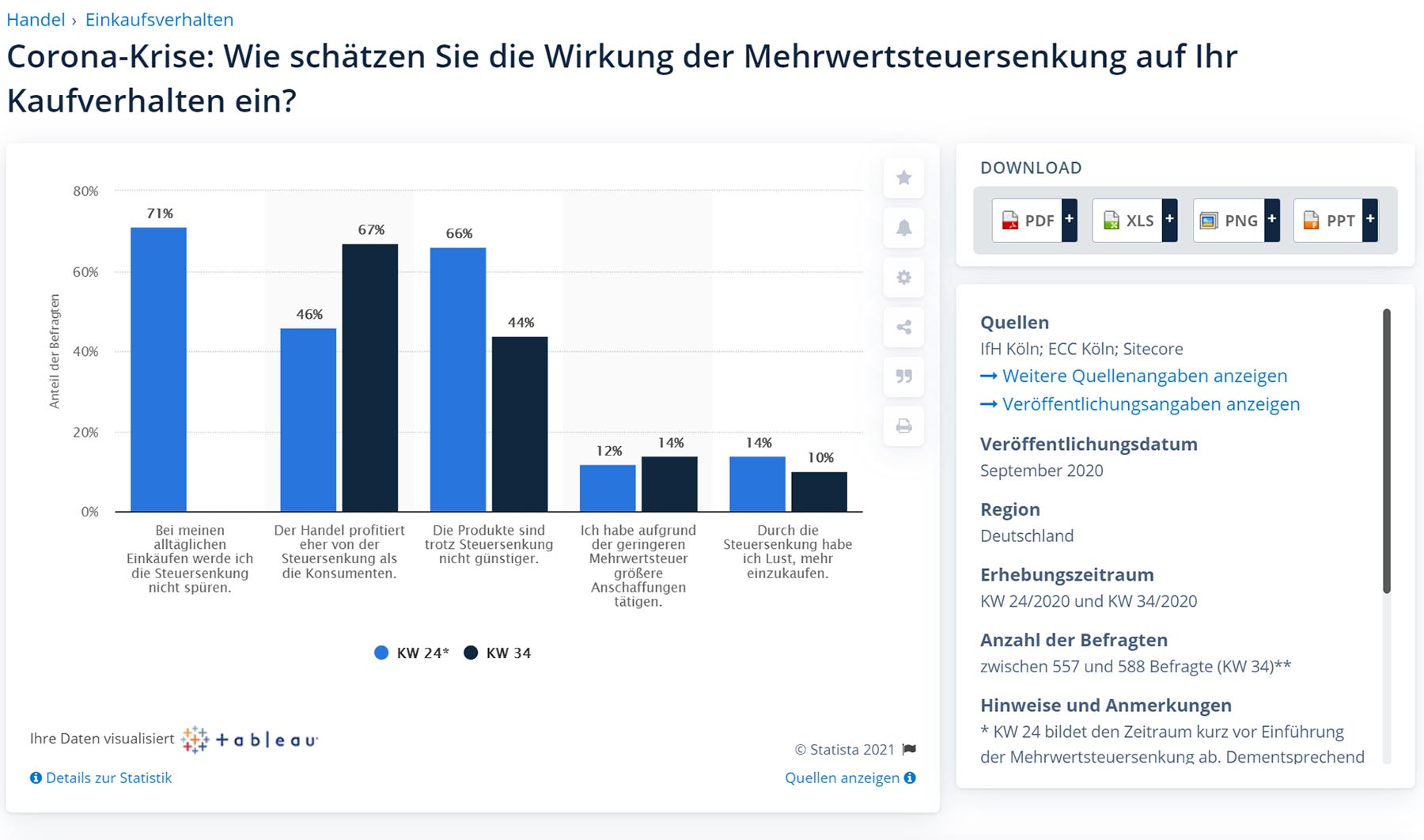Toggle KW 34 legend series

[498, 653]
